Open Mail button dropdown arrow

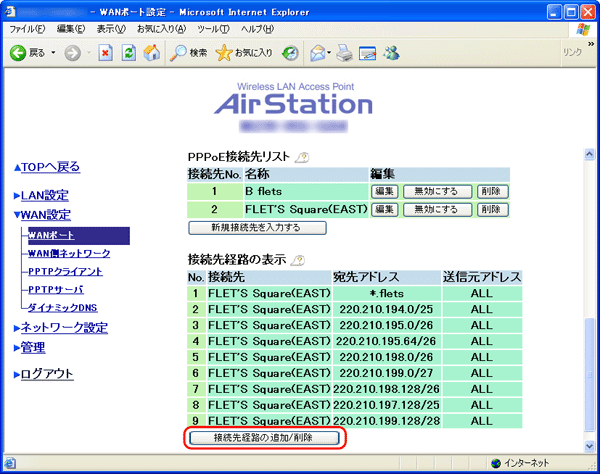[x=329, y=52]
